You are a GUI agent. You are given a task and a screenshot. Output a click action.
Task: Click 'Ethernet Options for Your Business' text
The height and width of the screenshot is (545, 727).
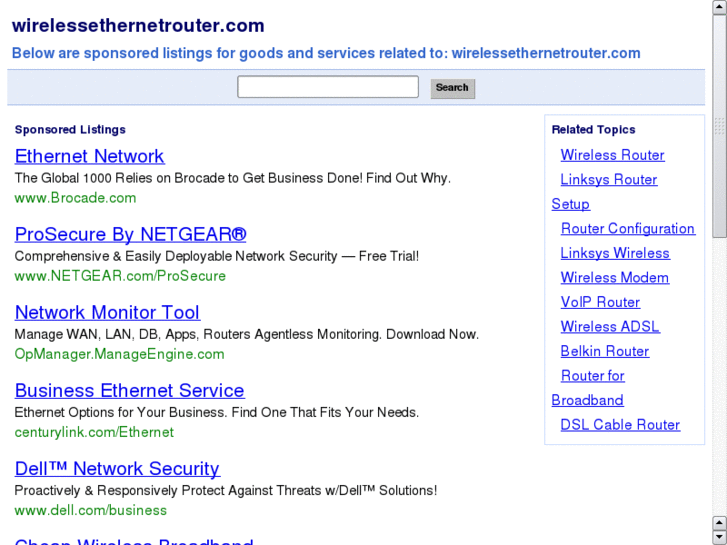point(217,412)
